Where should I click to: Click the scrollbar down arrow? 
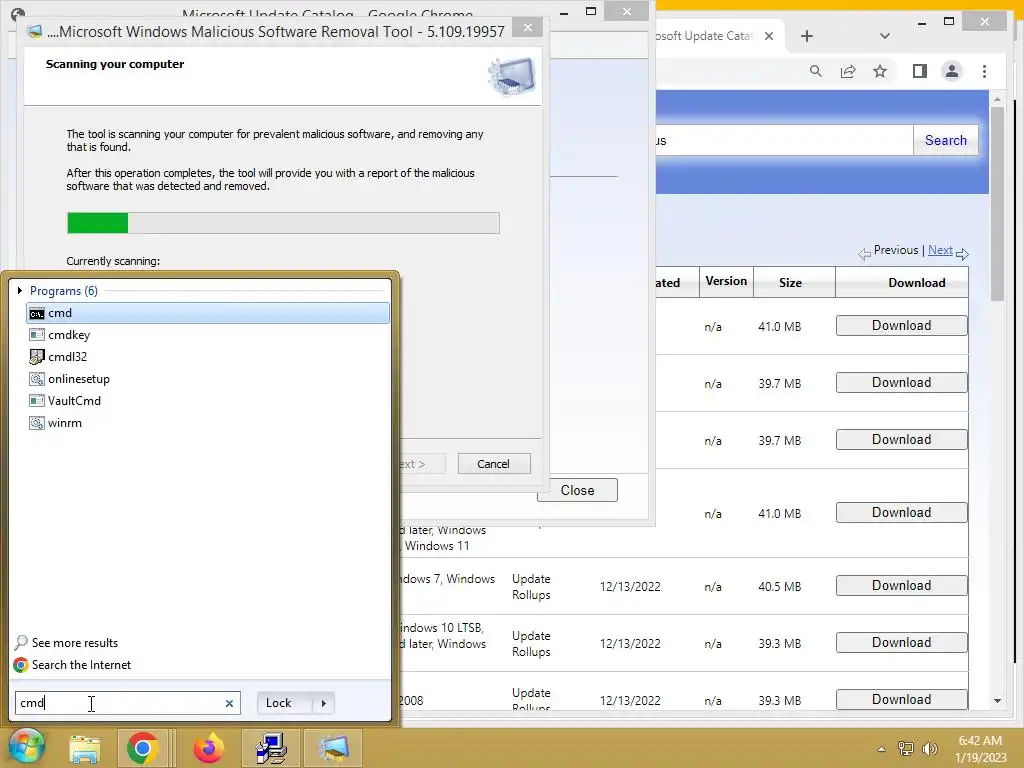pyautogui.click(x=997, y=701)
